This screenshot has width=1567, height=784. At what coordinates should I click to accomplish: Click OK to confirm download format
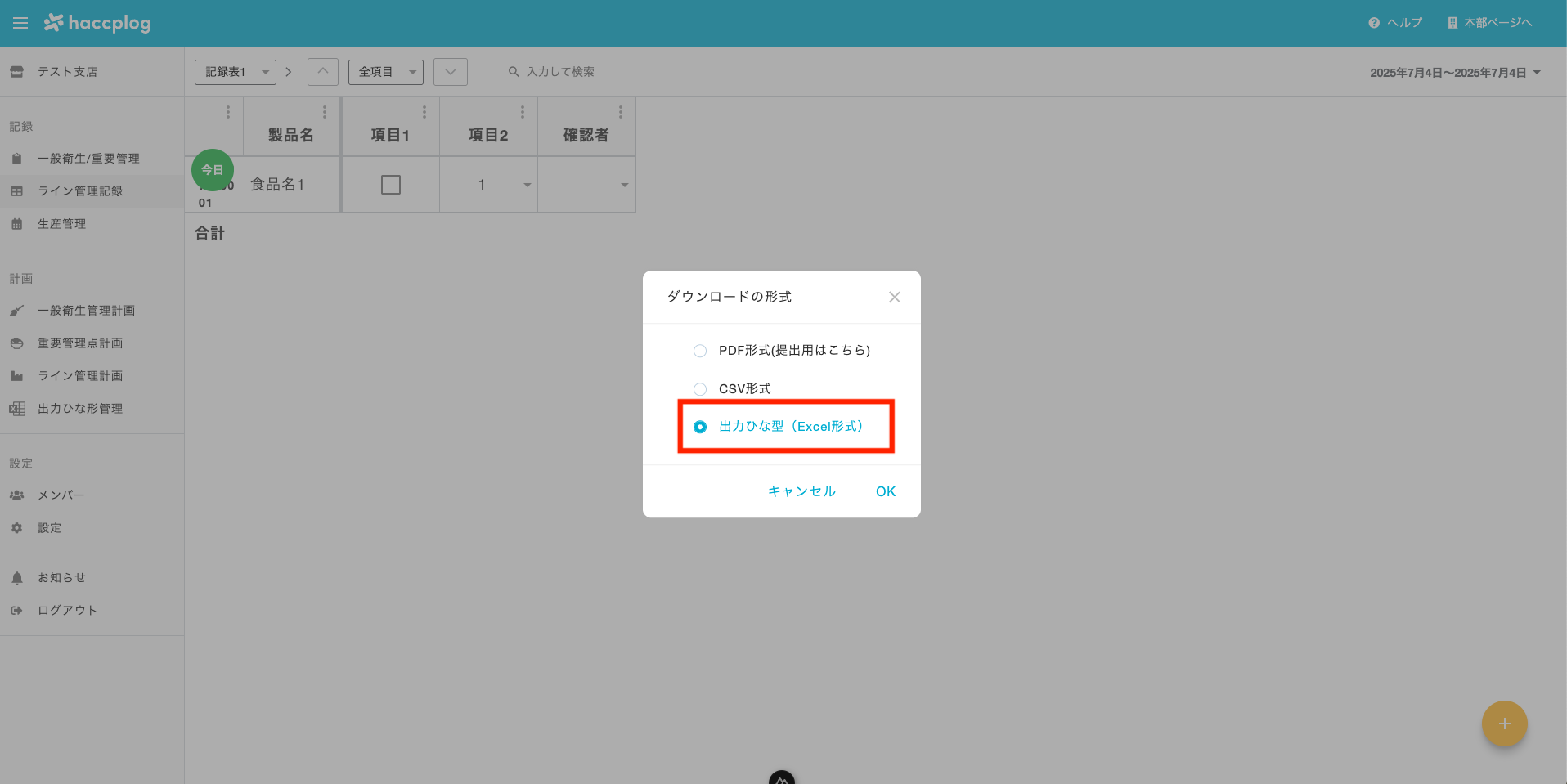click(885, 491)
